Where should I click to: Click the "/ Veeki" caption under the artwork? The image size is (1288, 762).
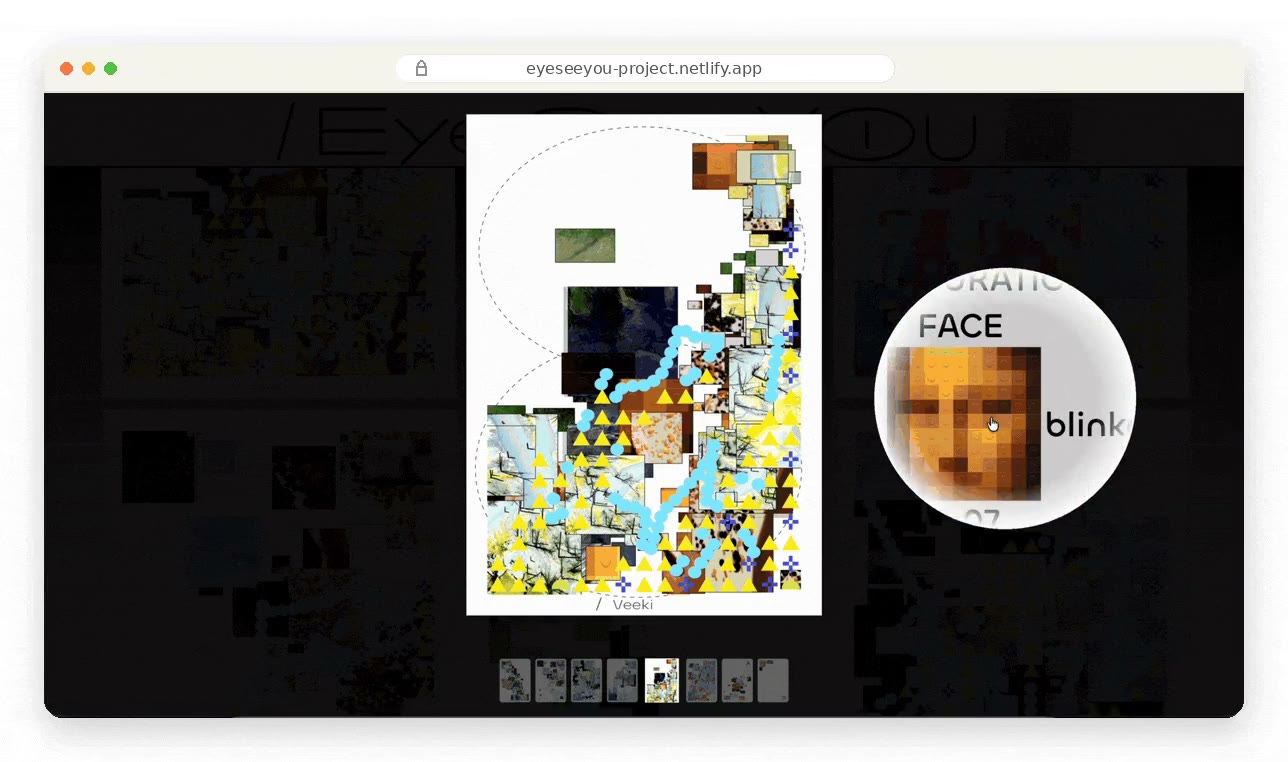pyautogui.click(x=625, y=604)
